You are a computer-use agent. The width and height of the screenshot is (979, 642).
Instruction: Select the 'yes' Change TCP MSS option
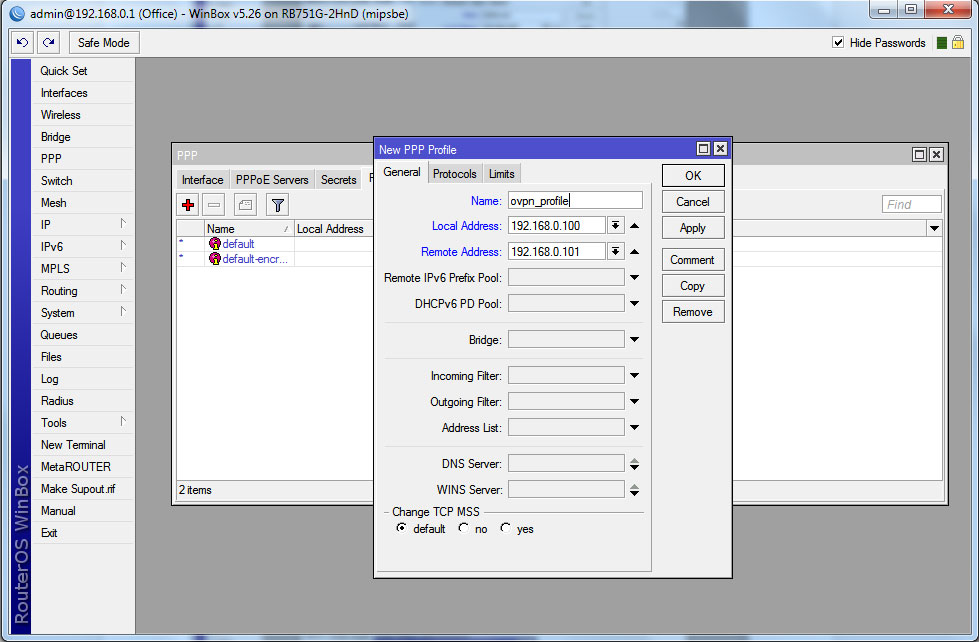pos(506,529)
